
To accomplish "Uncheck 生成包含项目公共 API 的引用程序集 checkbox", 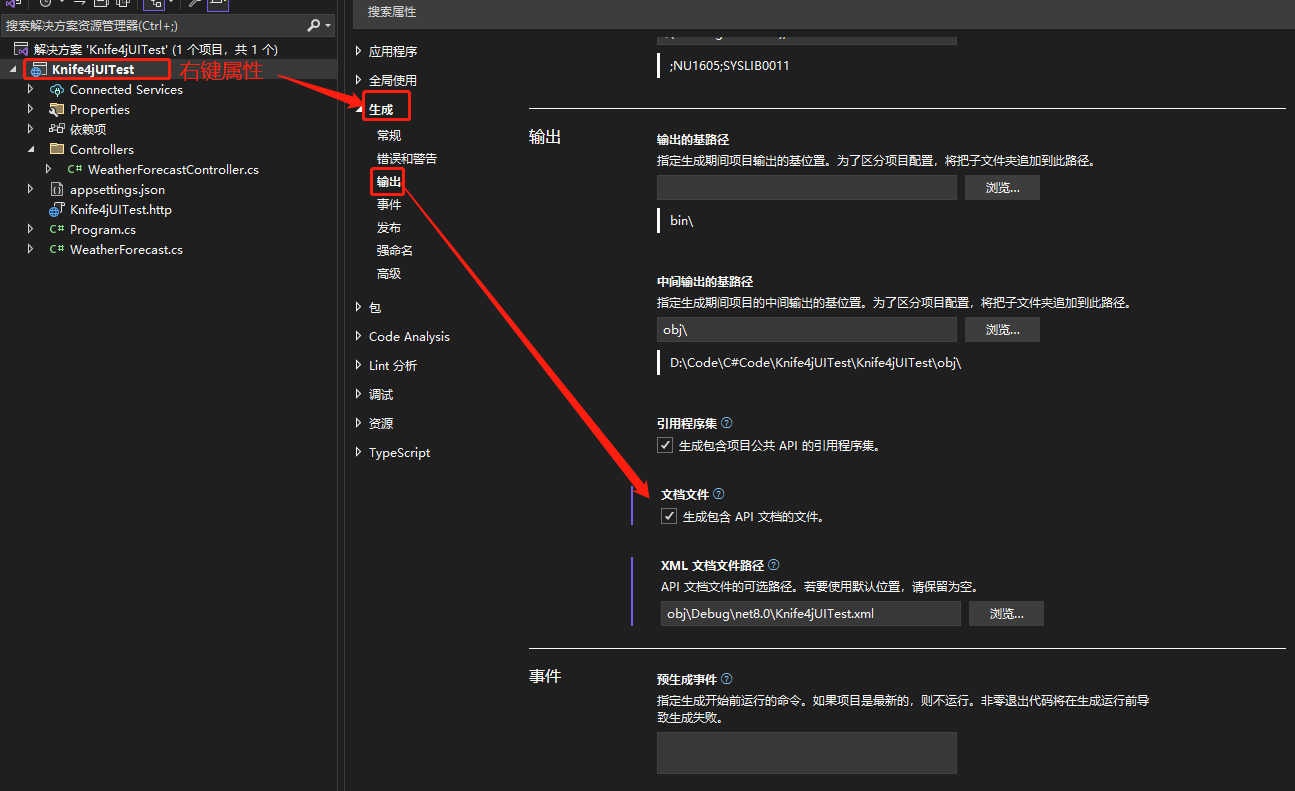I will click(665, 445).
